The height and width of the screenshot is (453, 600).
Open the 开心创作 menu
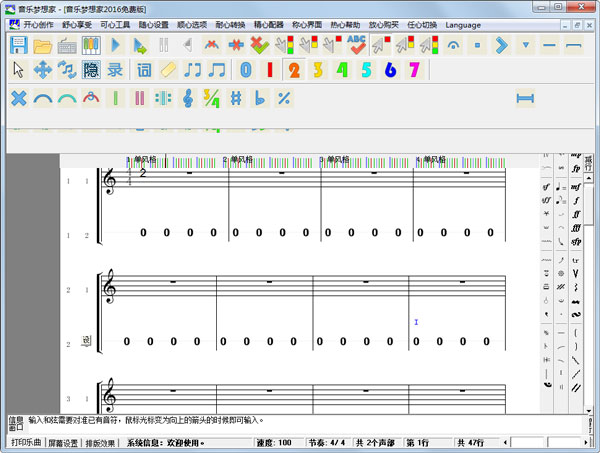[38, 25]
